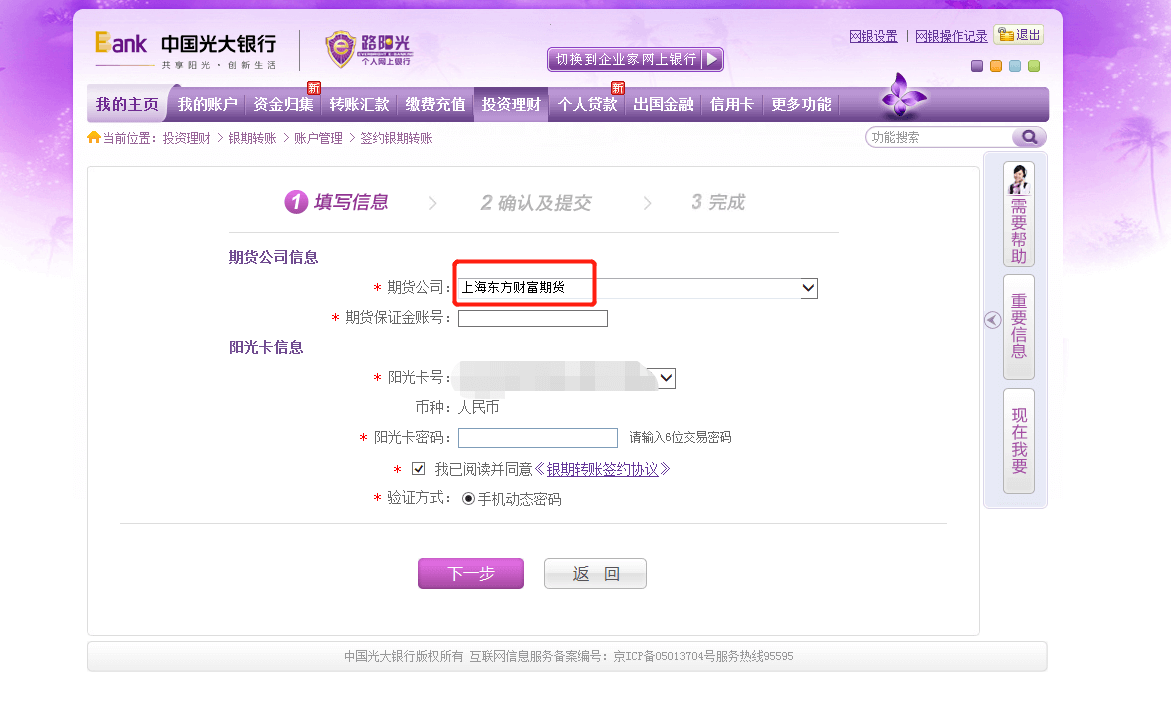Go to the 投资理财 breadcrumb

[x=187, y=138]
